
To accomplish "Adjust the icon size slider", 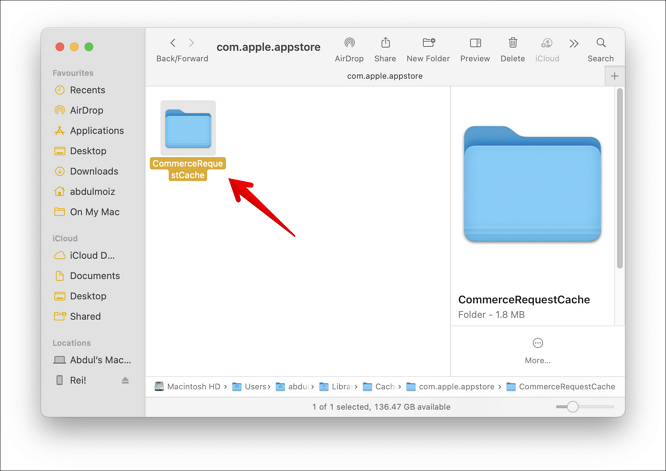I will (573, 407).
